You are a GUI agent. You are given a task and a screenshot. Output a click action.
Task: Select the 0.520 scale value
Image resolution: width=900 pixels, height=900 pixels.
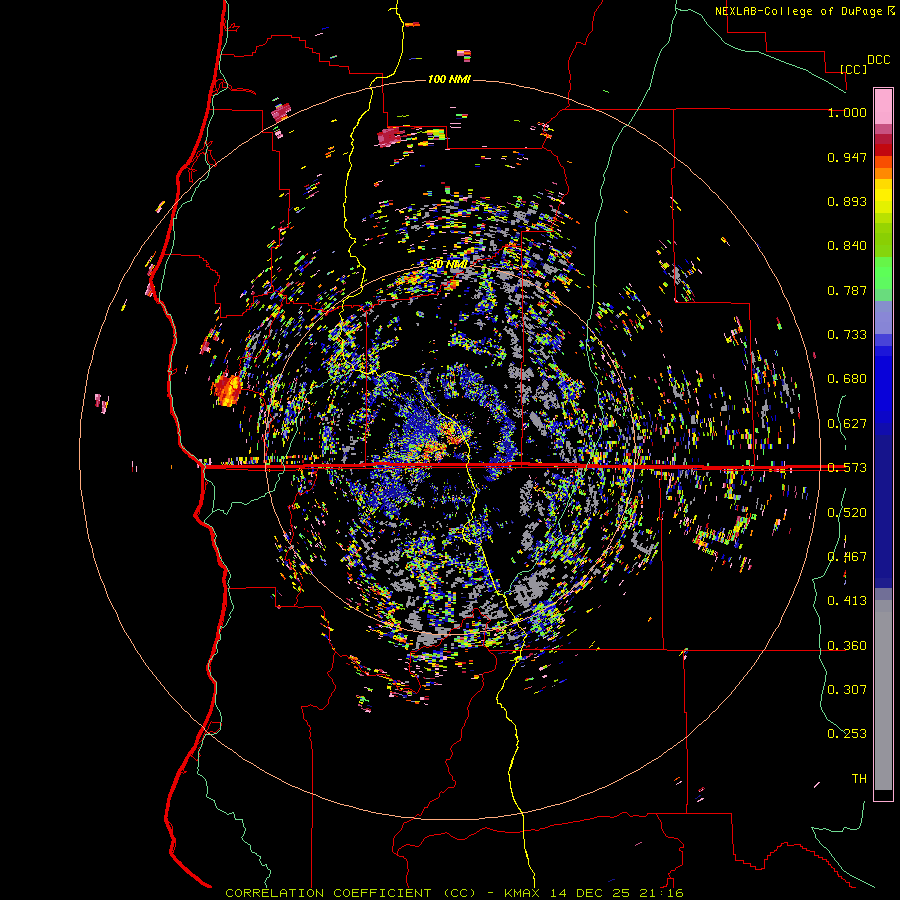coord(847,513)
